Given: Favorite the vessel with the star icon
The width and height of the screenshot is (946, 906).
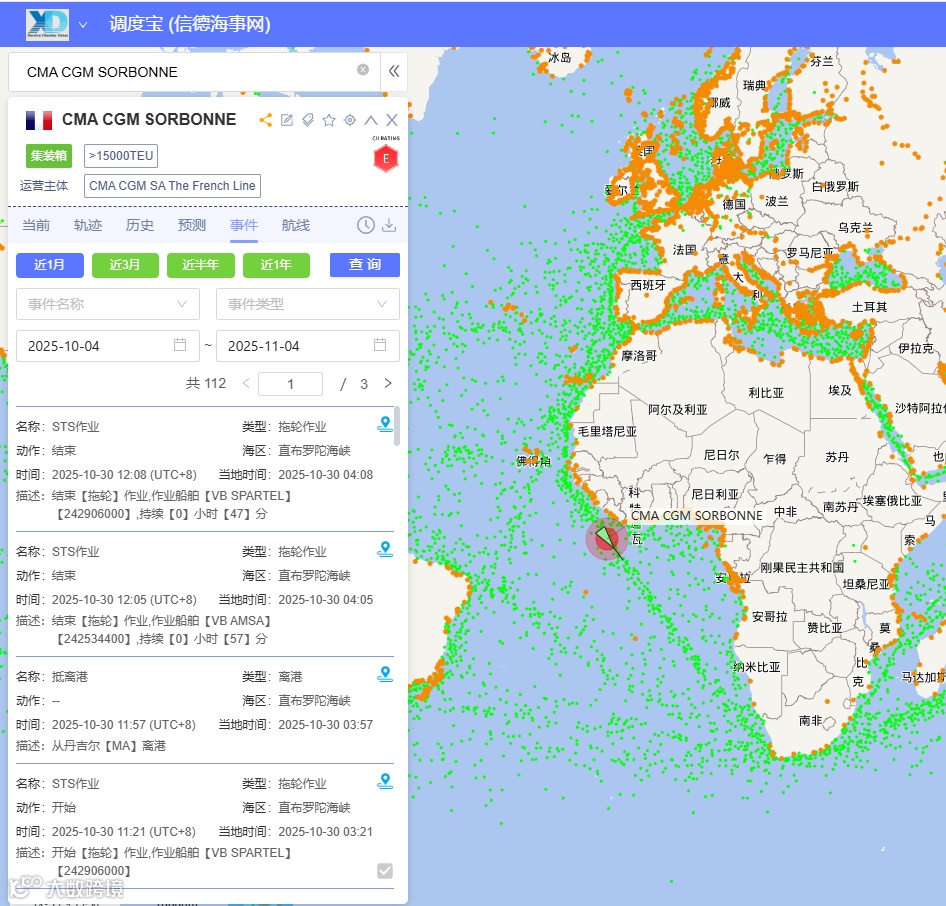Looking at the screenshot, I should 329,120.
